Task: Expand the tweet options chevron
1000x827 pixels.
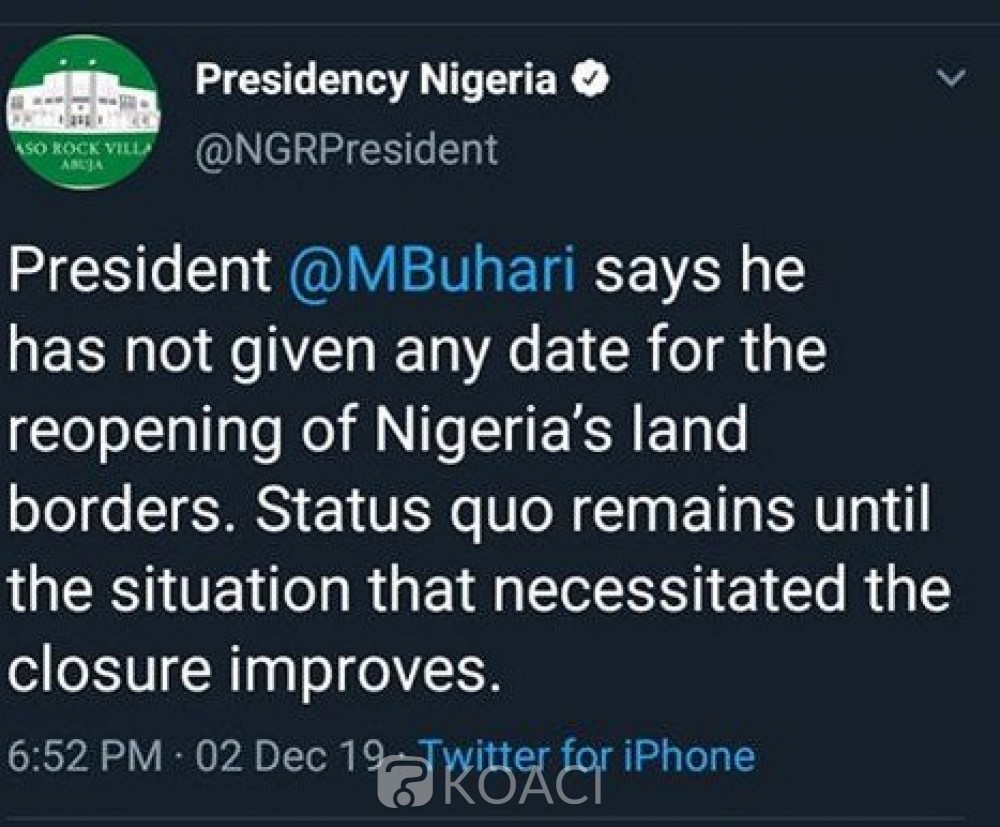Action: (x=953, y=79)
